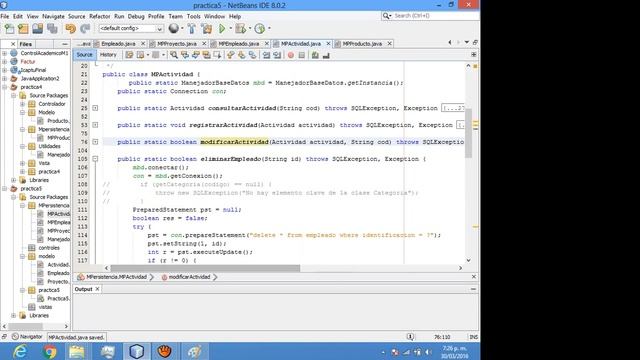Click the New Project toolbar icon

23,29
